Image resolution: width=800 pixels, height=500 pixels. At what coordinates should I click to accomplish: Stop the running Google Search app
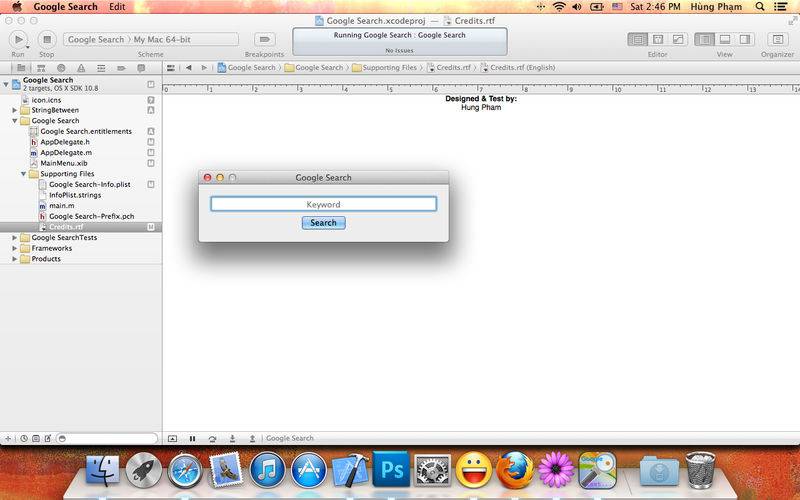(x=47, y=39)
